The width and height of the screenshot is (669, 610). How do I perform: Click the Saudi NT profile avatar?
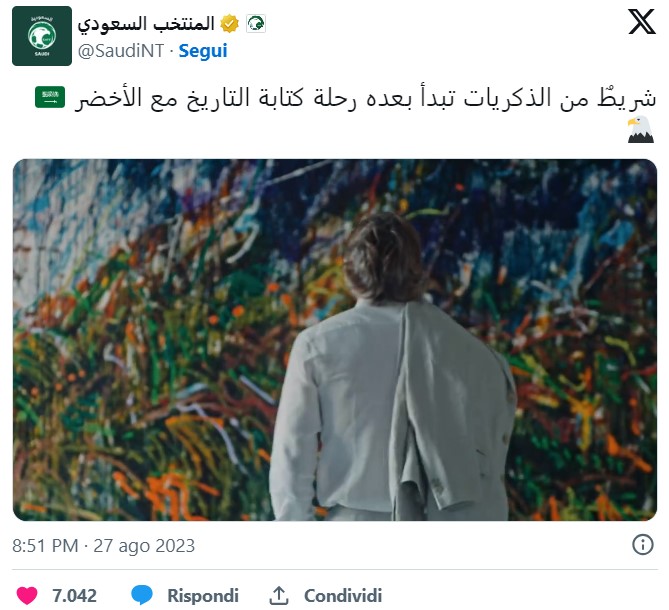[42, 36]
